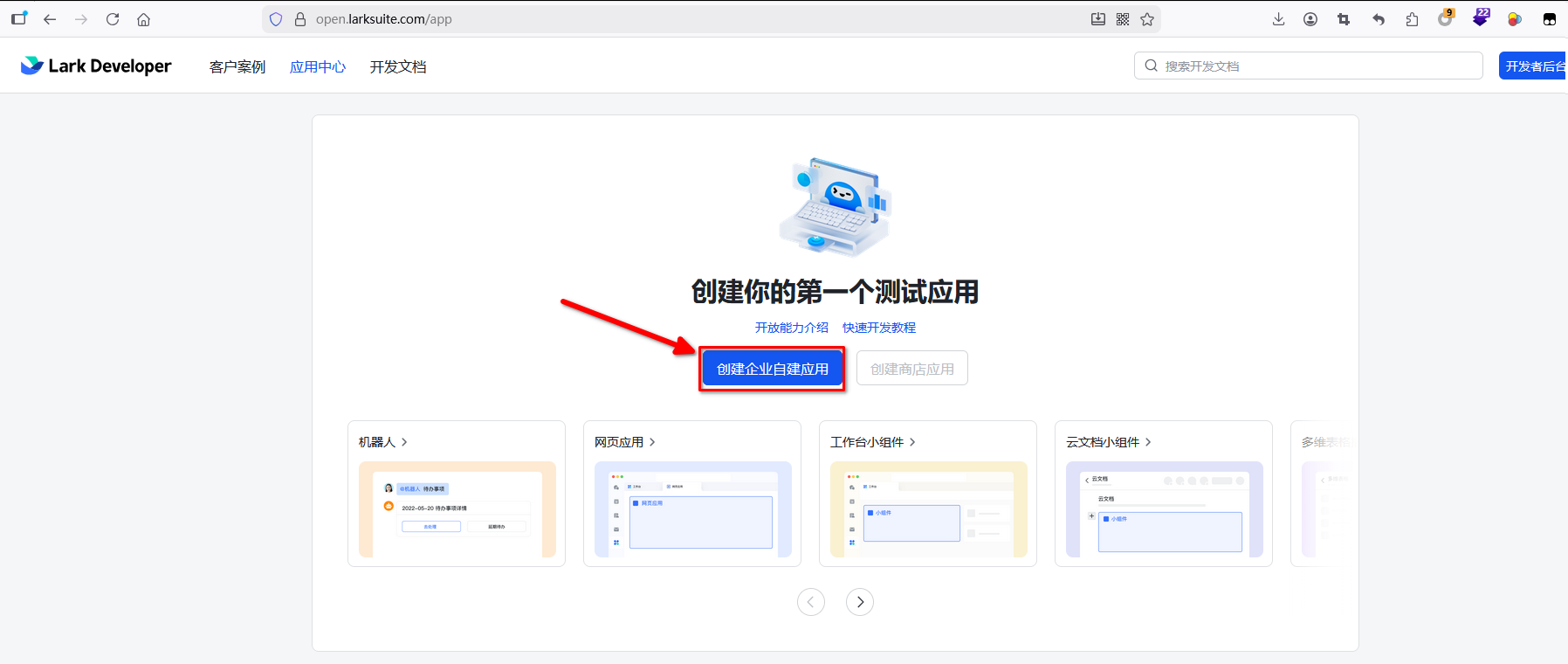Open the 快速开发教程 link
Image resolution: width=1568 pixels, height=664 pixels.
point(879,328)
